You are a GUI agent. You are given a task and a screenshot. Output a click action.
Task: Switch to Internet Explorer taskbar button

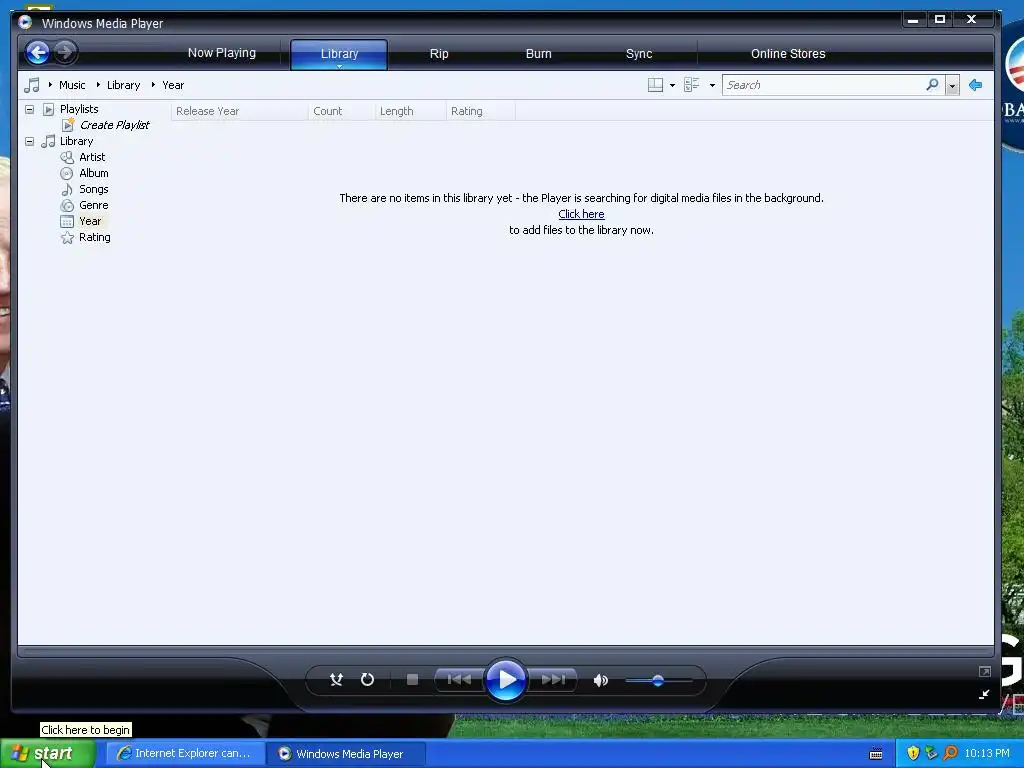[x=185, y=754]
